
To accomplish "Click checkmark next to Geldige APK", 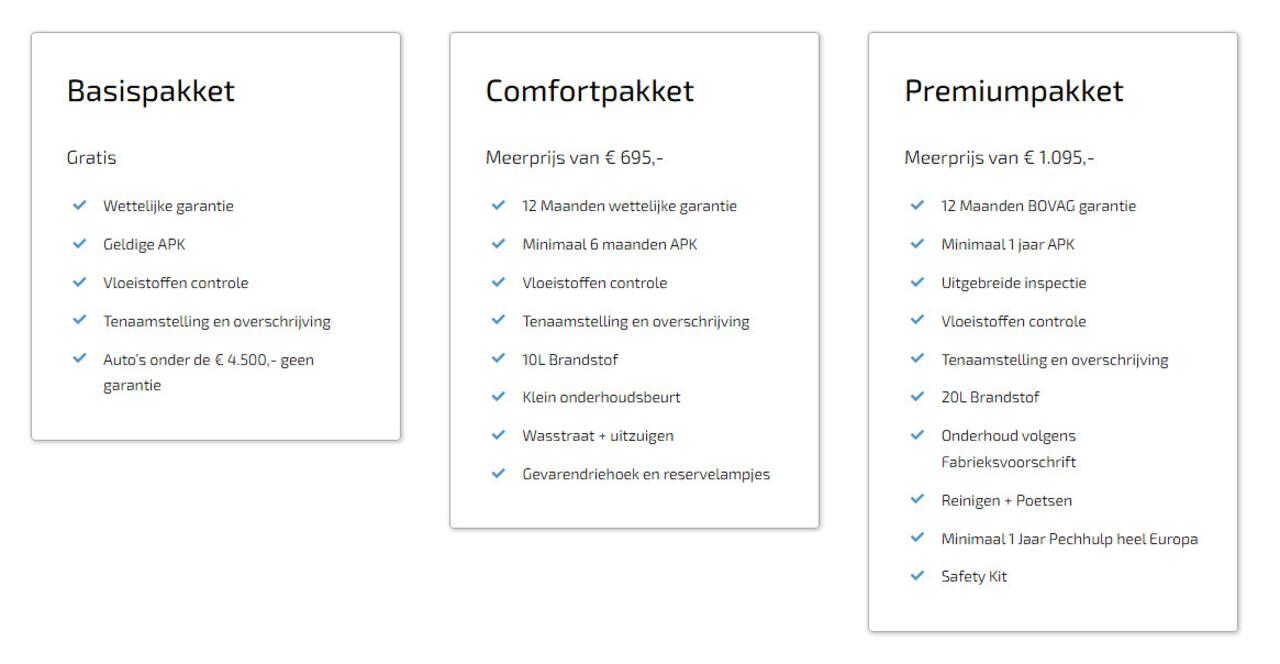I will point(80,244).
